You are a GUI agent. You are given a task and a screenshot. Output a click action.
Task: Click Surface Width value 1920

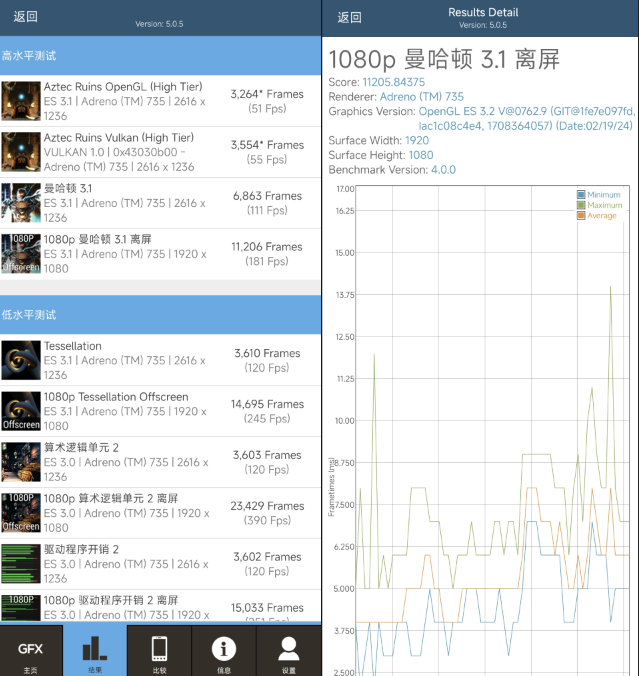pyautogui.click(x=417, y=141)
